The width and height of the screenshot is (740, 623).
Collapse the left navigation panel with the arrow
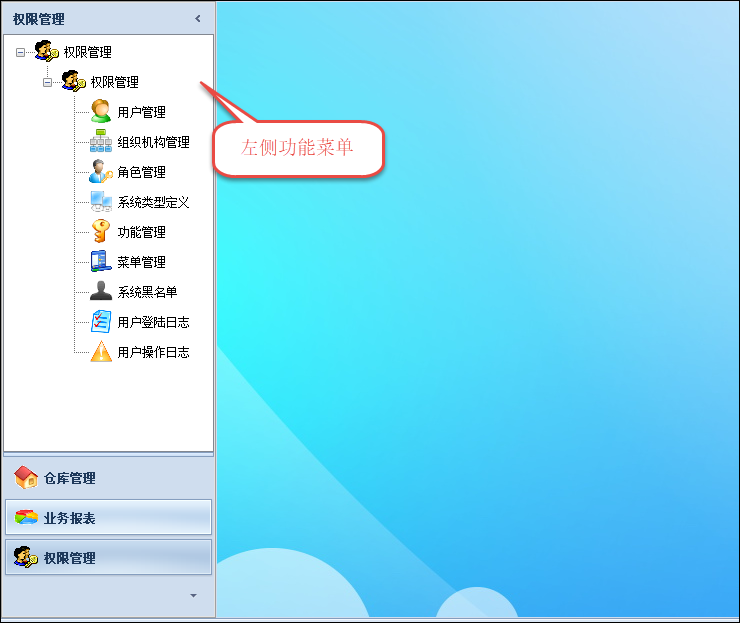pyautogui.click(x=198, y=18)
